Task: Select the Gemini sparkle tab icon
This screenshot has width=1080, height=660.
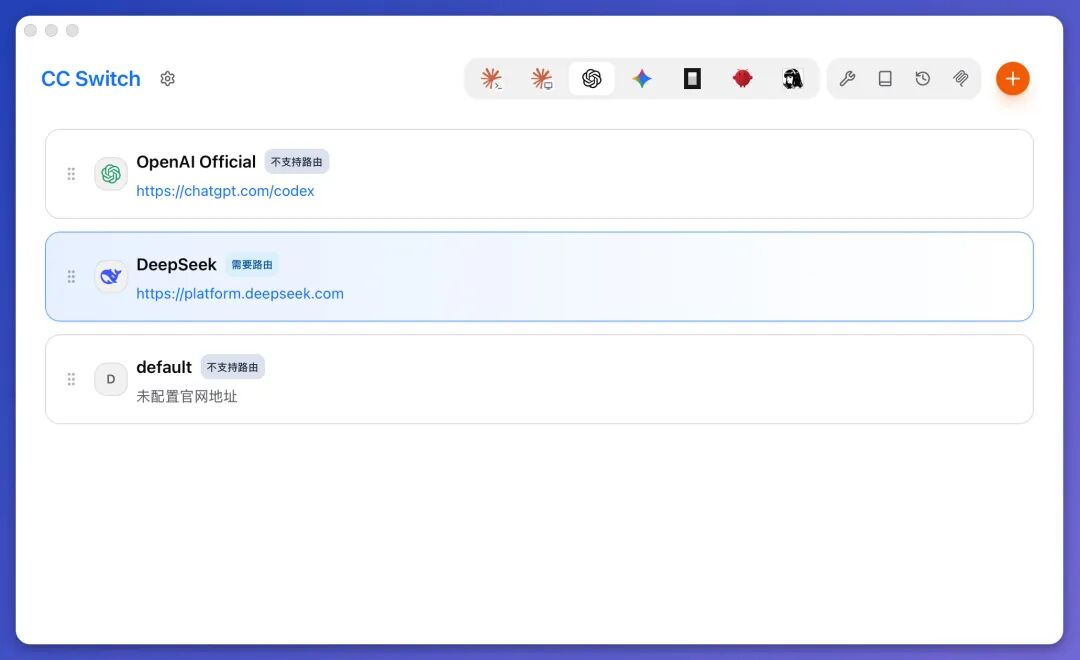Action: pos(642,79)
